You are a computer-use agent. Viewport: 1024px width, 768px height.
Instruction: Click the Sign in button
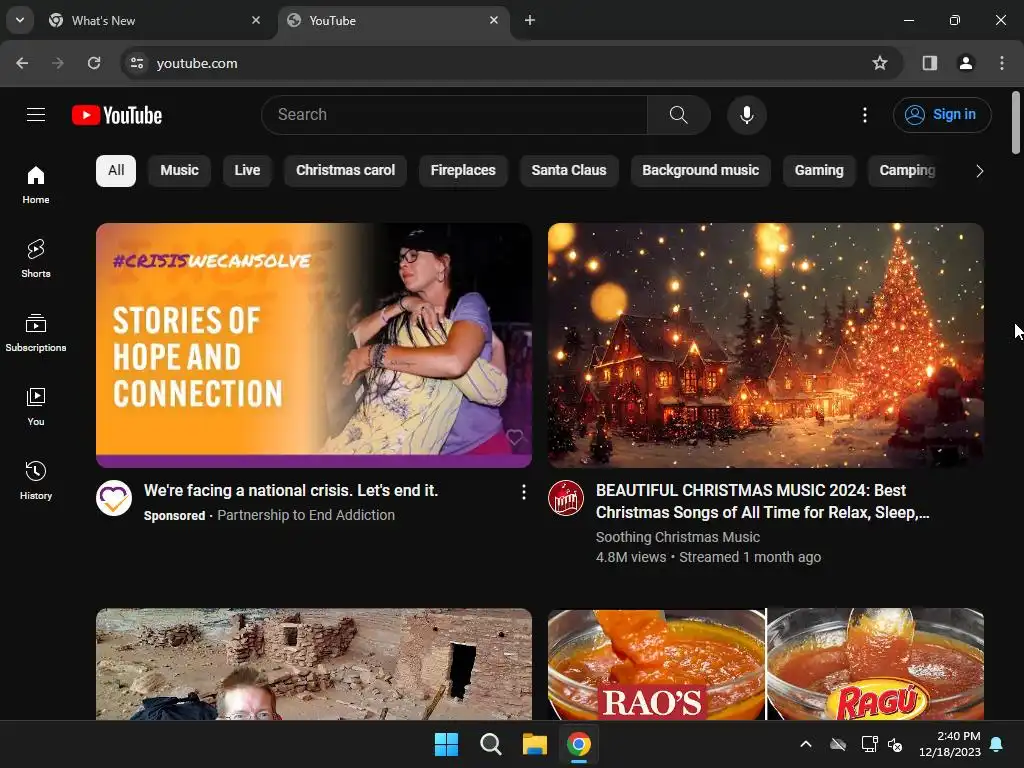coord(942,115)
